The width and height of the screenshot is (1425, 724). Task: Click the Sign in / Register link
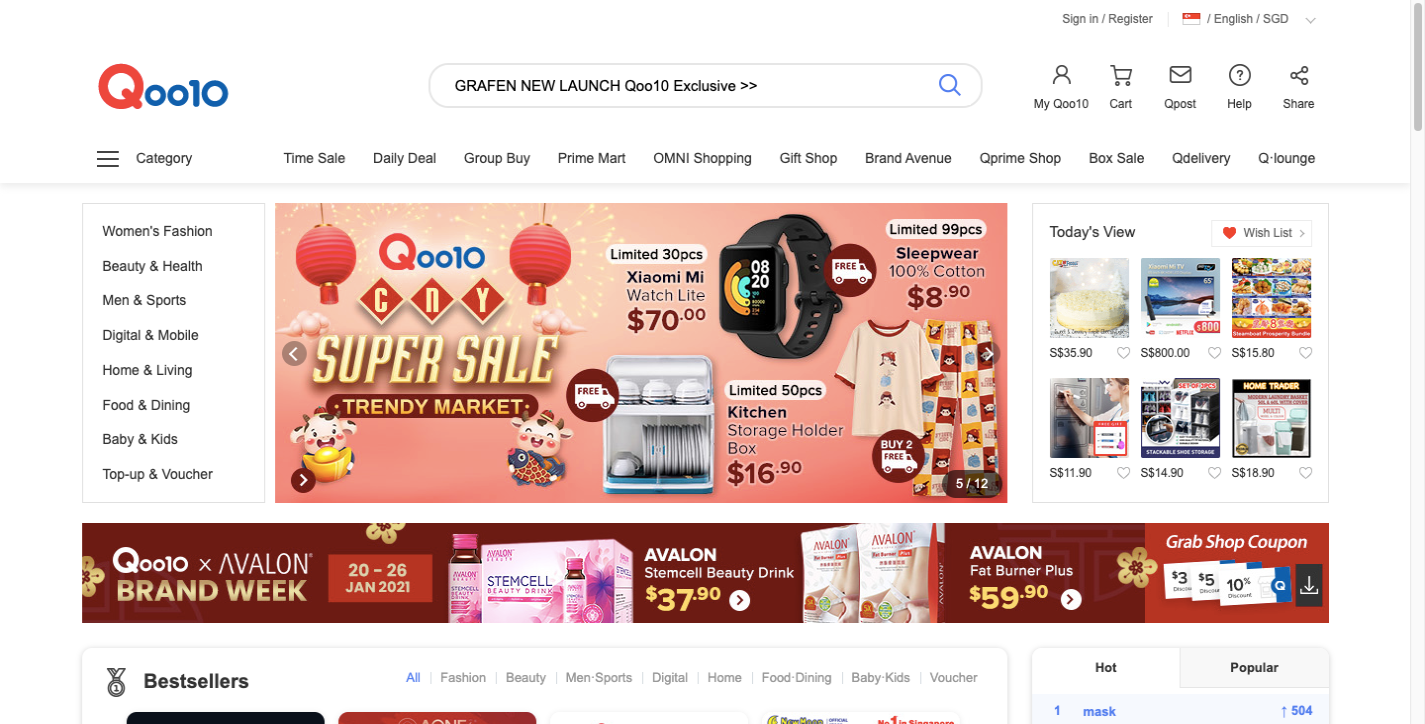click(1107, 19)
